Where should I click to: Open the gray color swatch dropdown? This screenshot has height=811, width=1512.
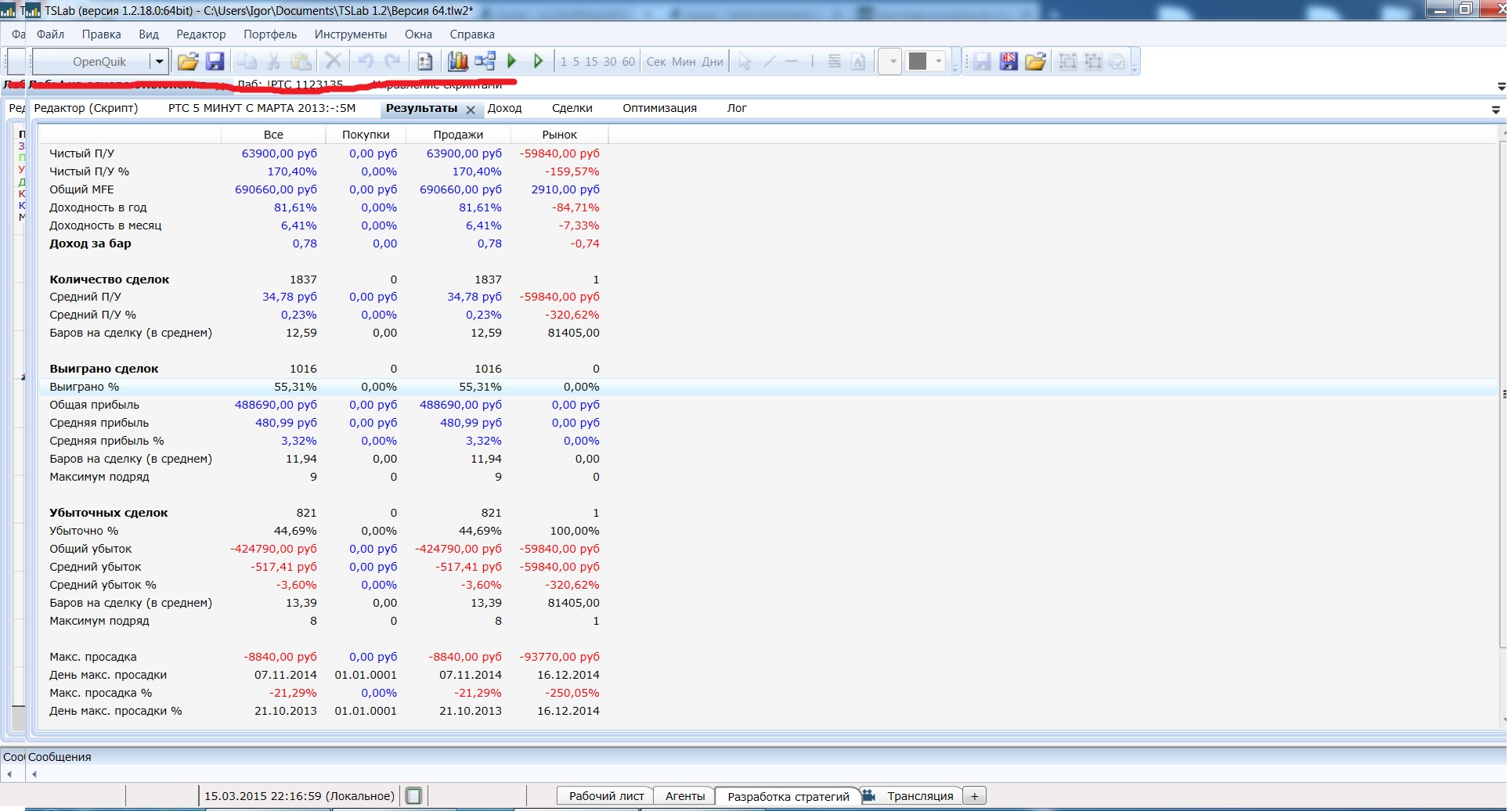point(938,62)
